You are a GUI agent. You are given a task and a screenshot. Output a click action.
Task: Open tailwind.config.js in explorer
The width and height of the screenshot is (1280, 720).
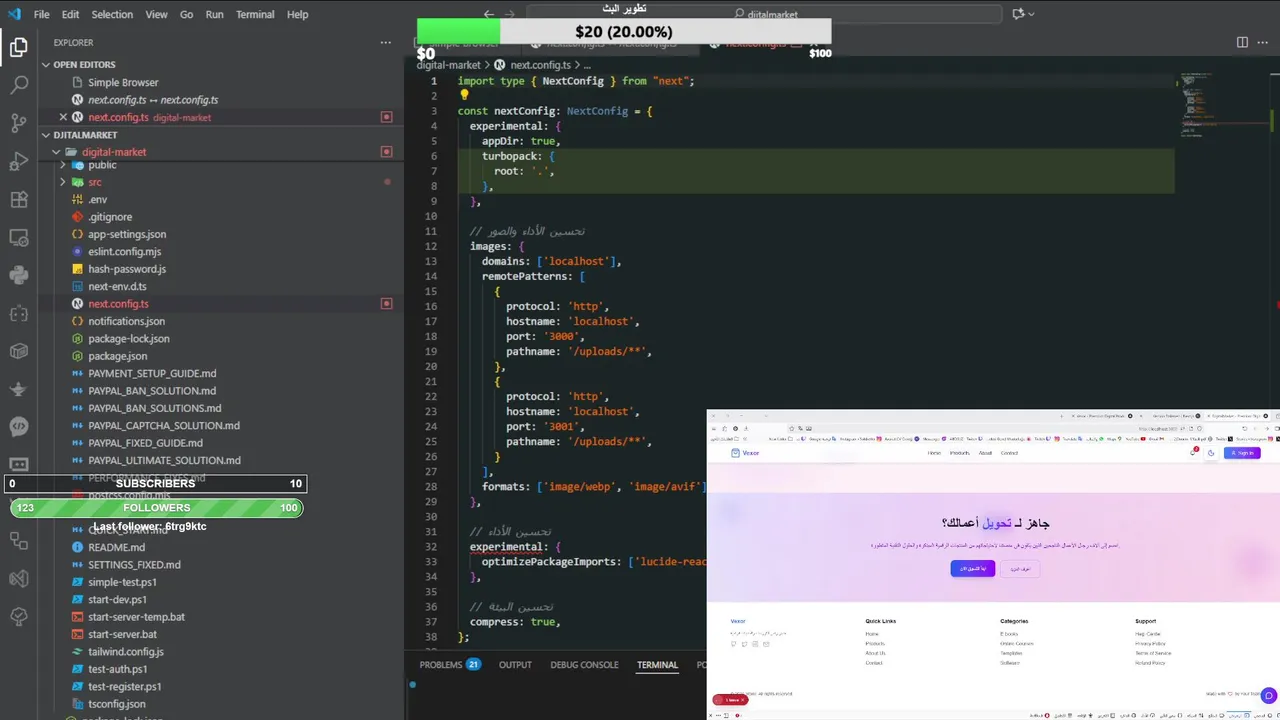tap(125, 652)
